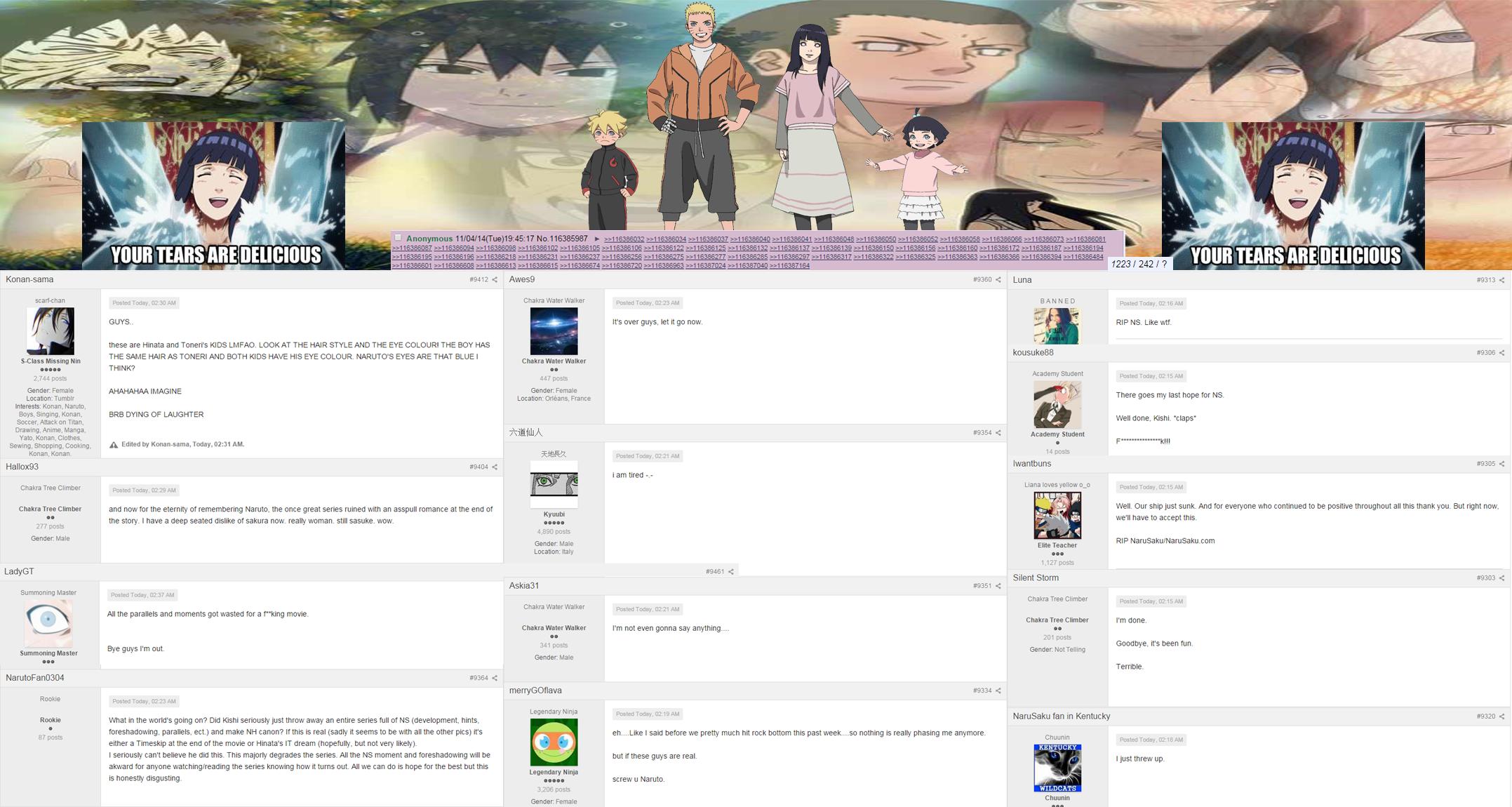Screen dimensions: 1512x807
Task: Click Konan-sama's '2,744 posts' count
Action: coord(50,378)
